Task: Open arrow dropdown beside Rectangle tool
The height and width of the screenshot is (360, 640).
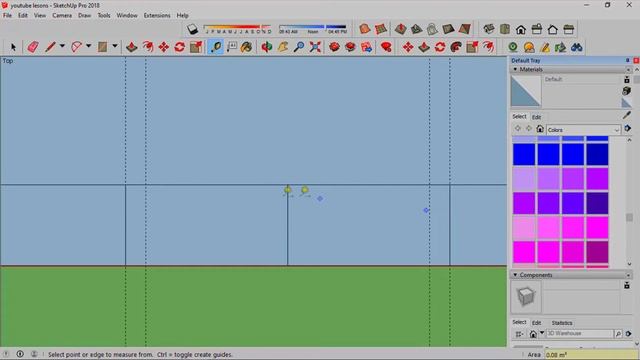Action: tap(115, 46)
